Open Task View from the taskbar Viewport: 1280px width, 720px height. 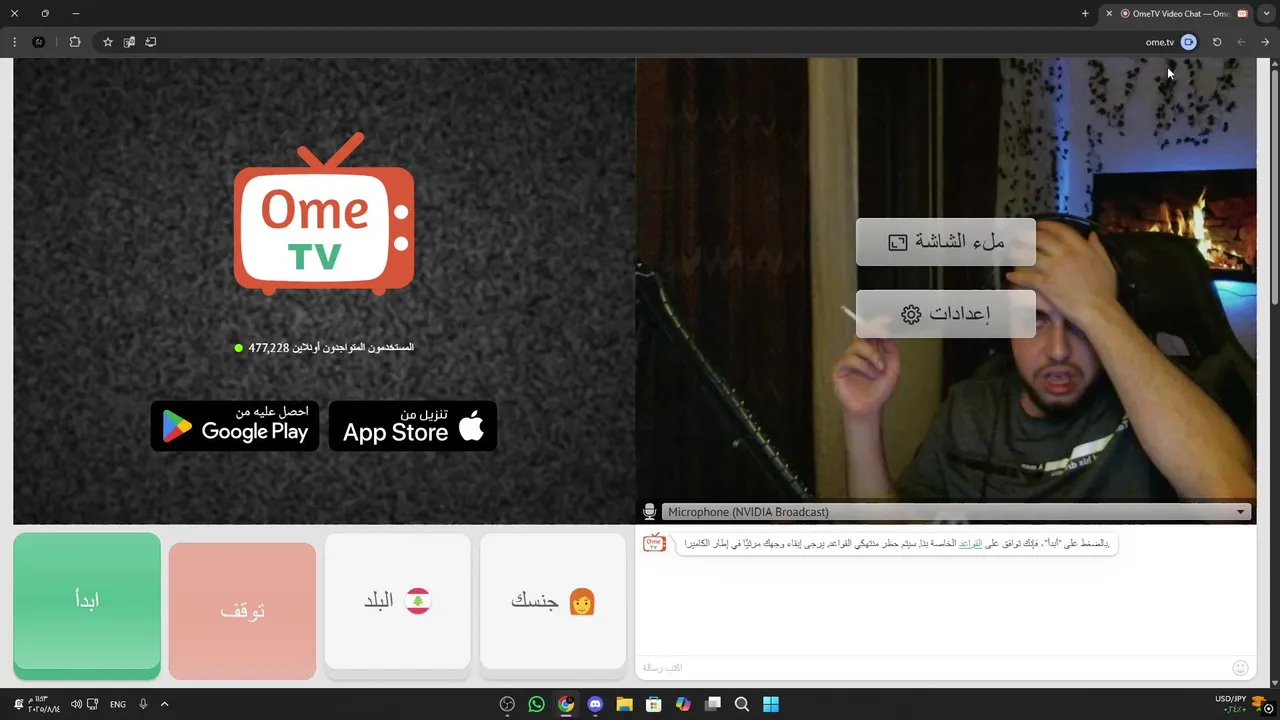(x=713, y=704)
